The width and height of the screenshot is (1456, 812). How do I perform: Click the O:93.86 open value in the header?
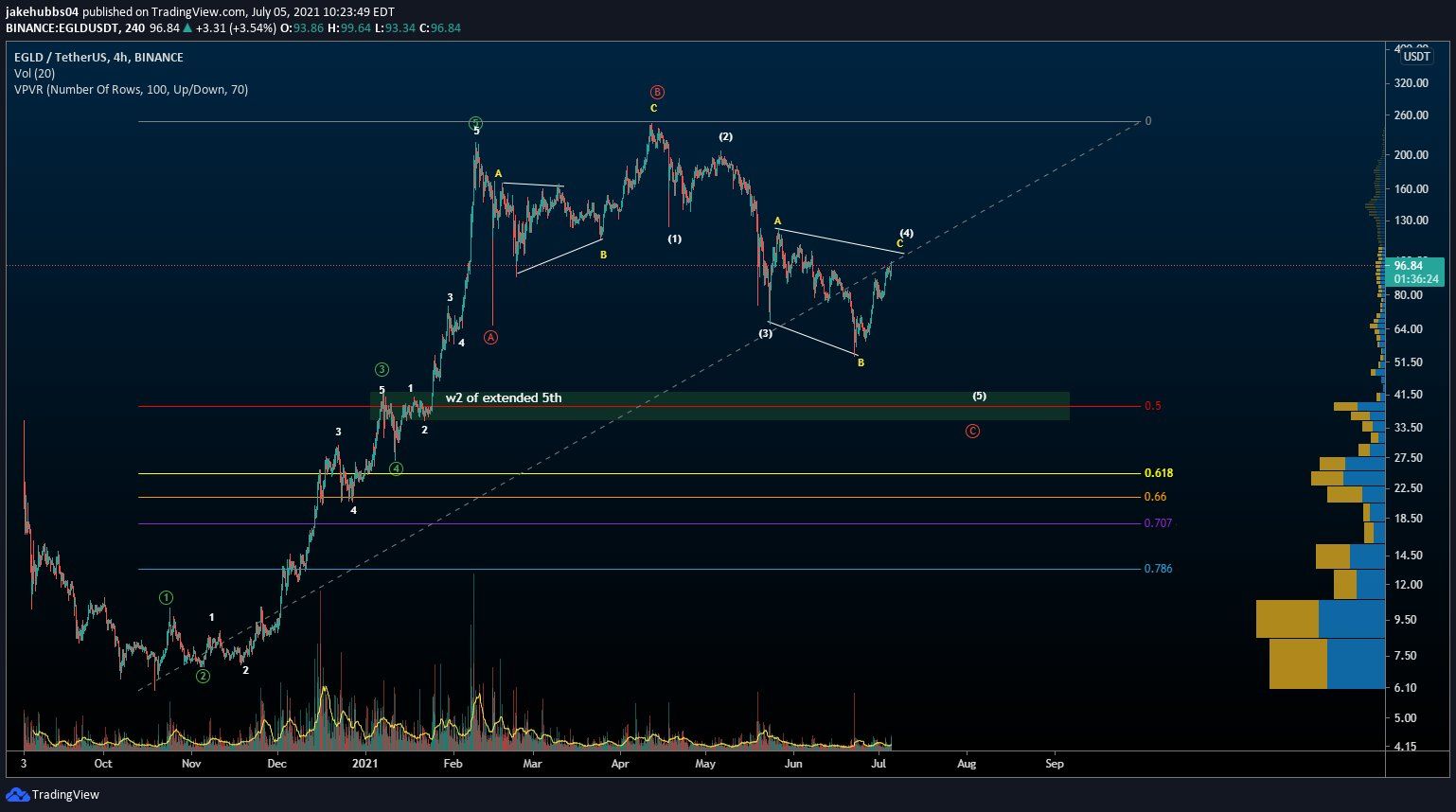303,28
